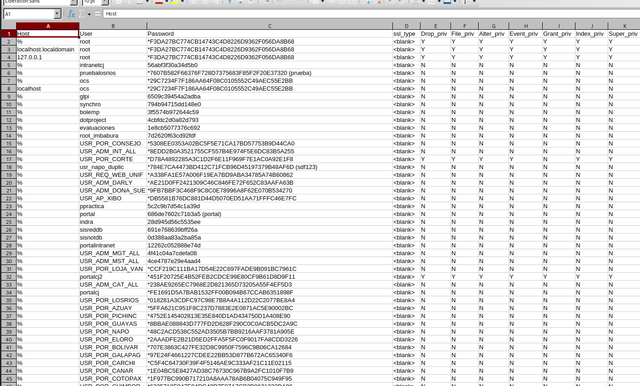Select the dotproject user cell
Image resolution: width=640 pixels, height=386 pixels.
click(x=113, y=120)
